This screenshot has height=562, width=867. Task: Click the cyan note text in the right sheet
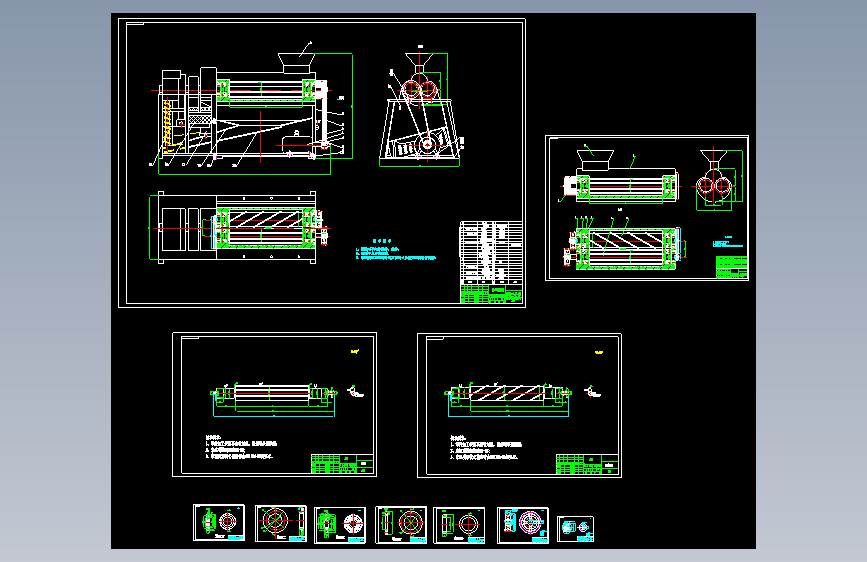pyautogui.click(x=728, y=242)
